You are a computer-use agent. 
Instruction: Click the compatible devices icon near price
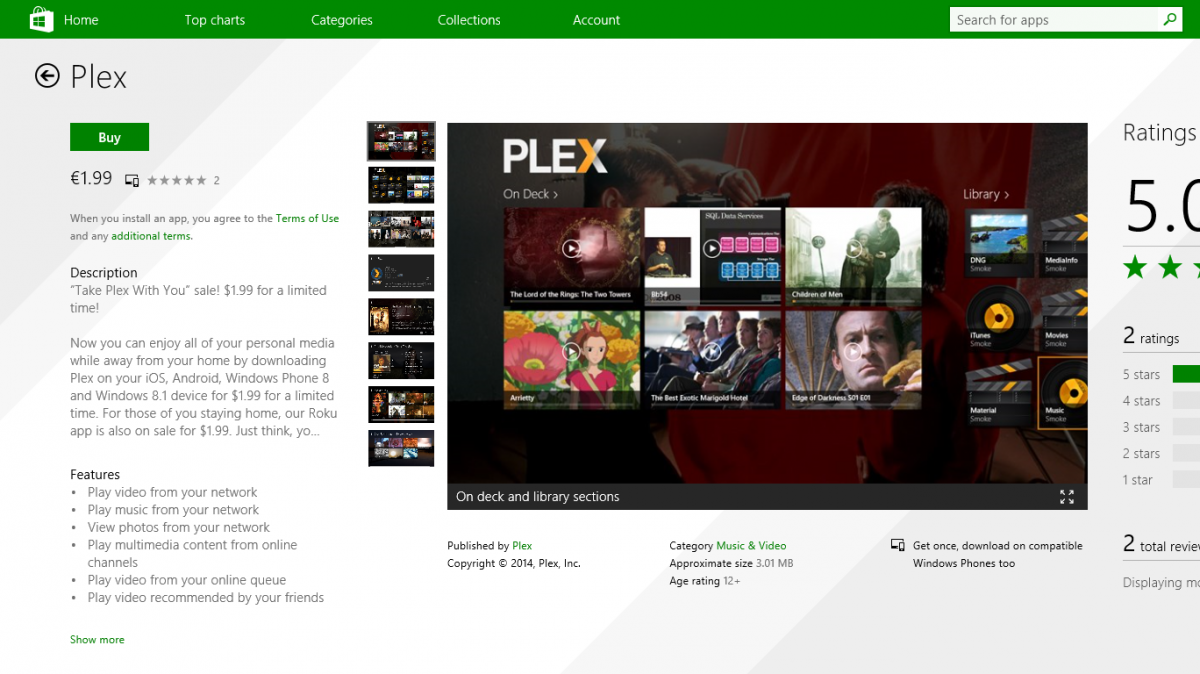pyautogui.click(x=132, y=181)
